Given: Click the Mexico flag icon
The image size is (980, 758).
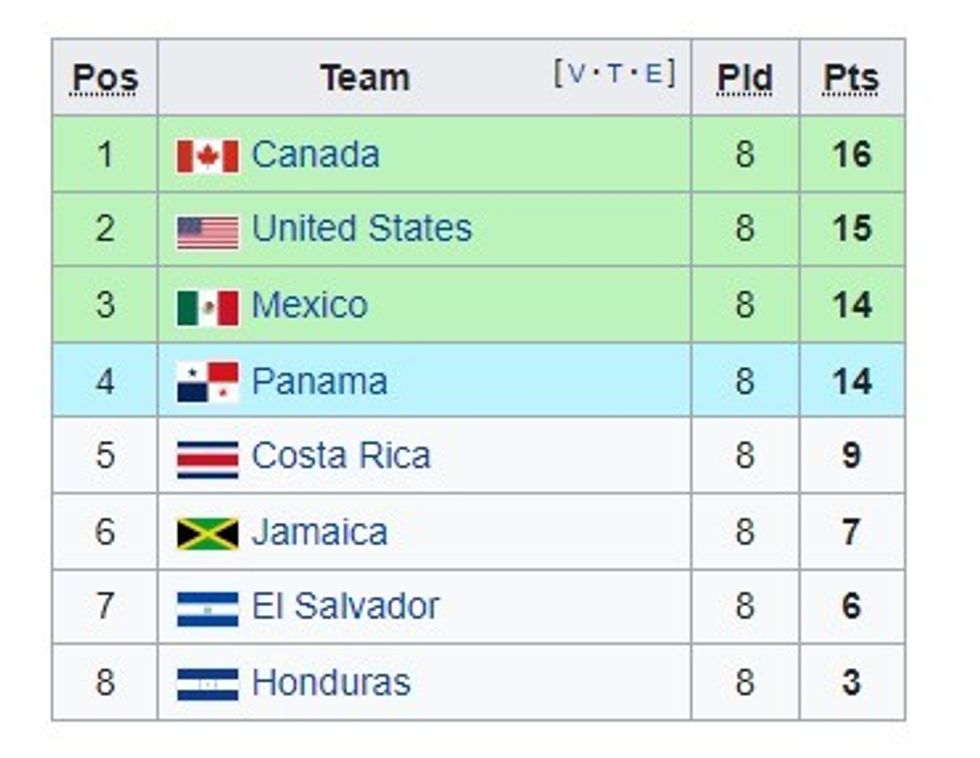Looking at the screenshot, I should coord(207,307).
